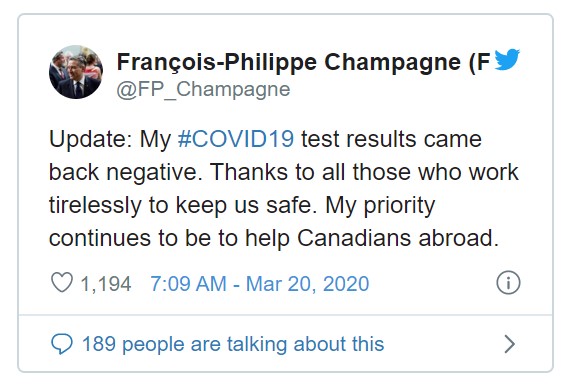Screen dimensions: 571x384
Task: Open the #COVID19 hashtag
Action: tap(236, 139)
